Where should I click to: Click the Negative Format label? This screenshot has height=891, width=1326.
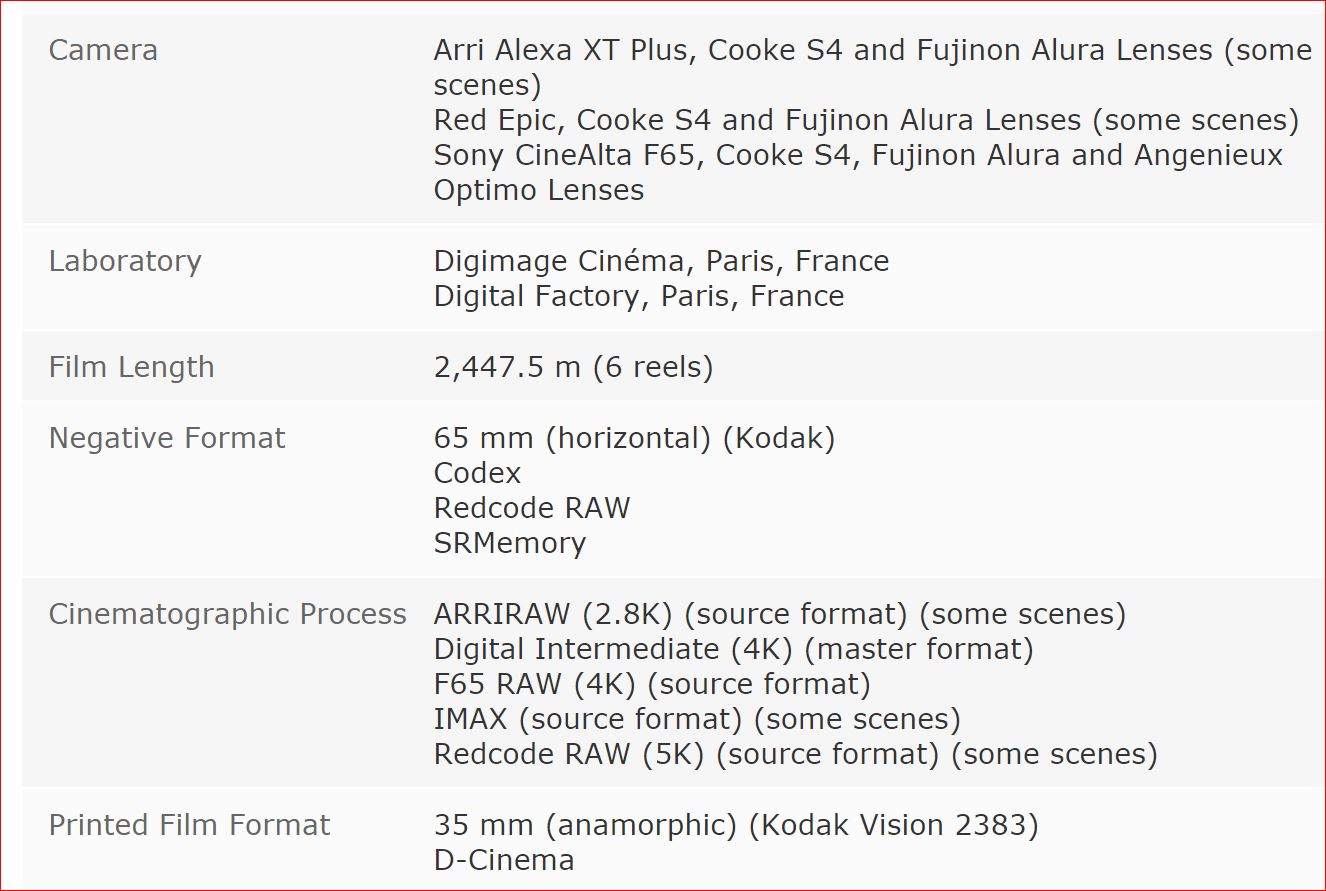coord(167,438)
